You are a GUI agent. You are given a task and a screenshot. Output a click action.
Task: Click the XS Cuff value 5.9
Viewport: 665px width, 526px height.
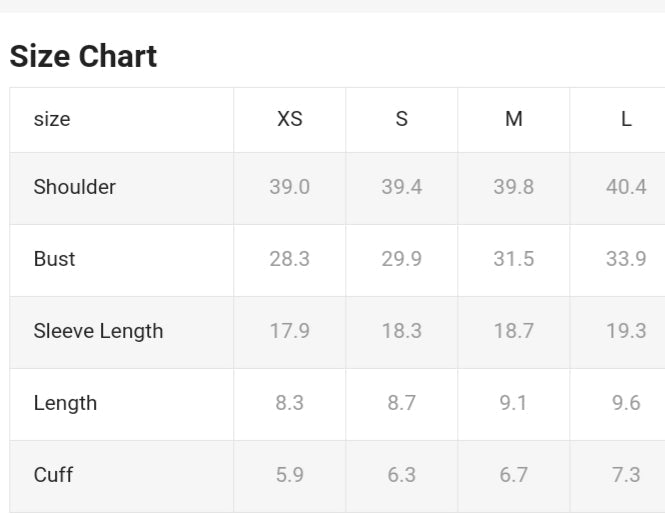coord(290,475)
